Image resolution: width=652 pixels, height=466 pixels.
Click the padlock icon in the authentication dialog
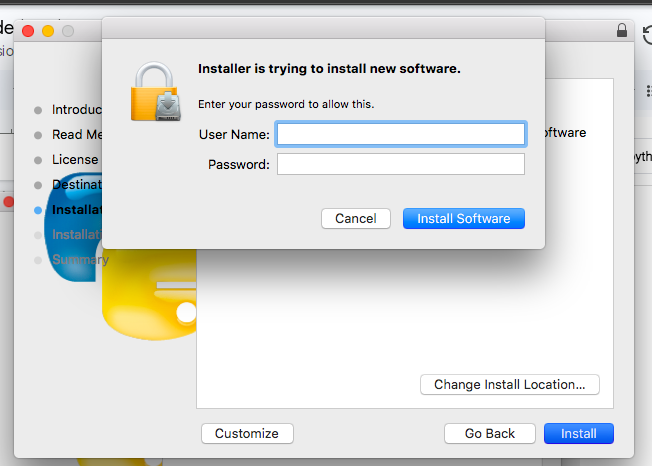click(x=155, y=90)
